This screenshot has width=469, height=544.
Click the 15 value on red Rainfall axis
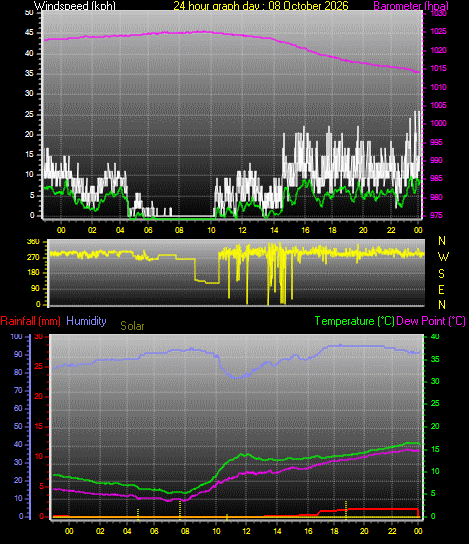tap(39, 426)
